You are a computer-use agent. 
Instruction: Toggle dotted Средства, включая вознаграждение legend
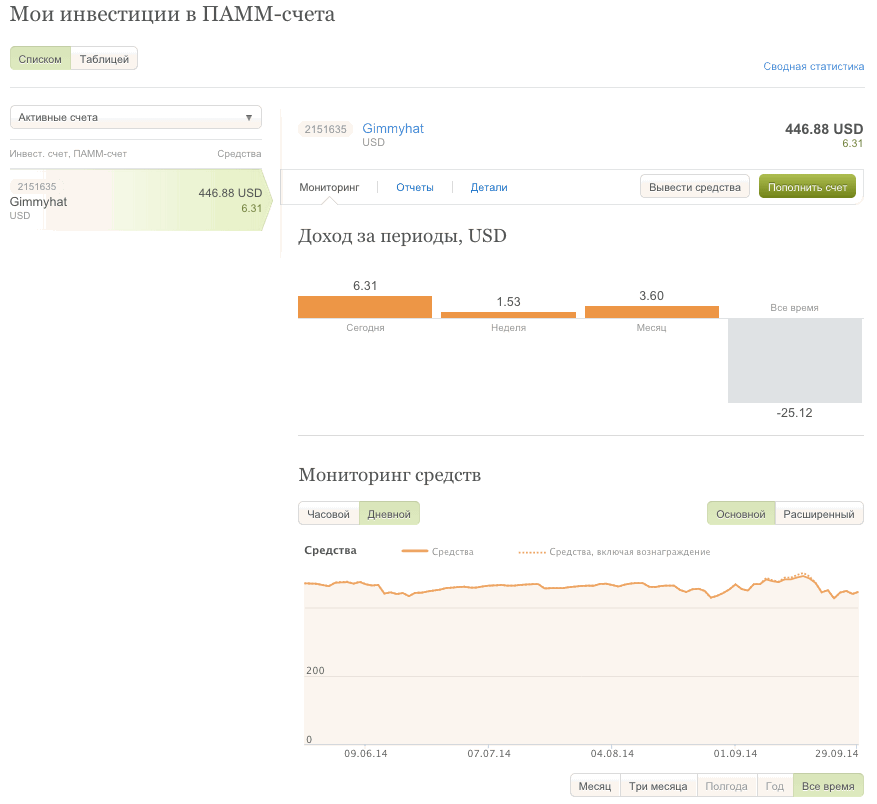tap(532, 552)
